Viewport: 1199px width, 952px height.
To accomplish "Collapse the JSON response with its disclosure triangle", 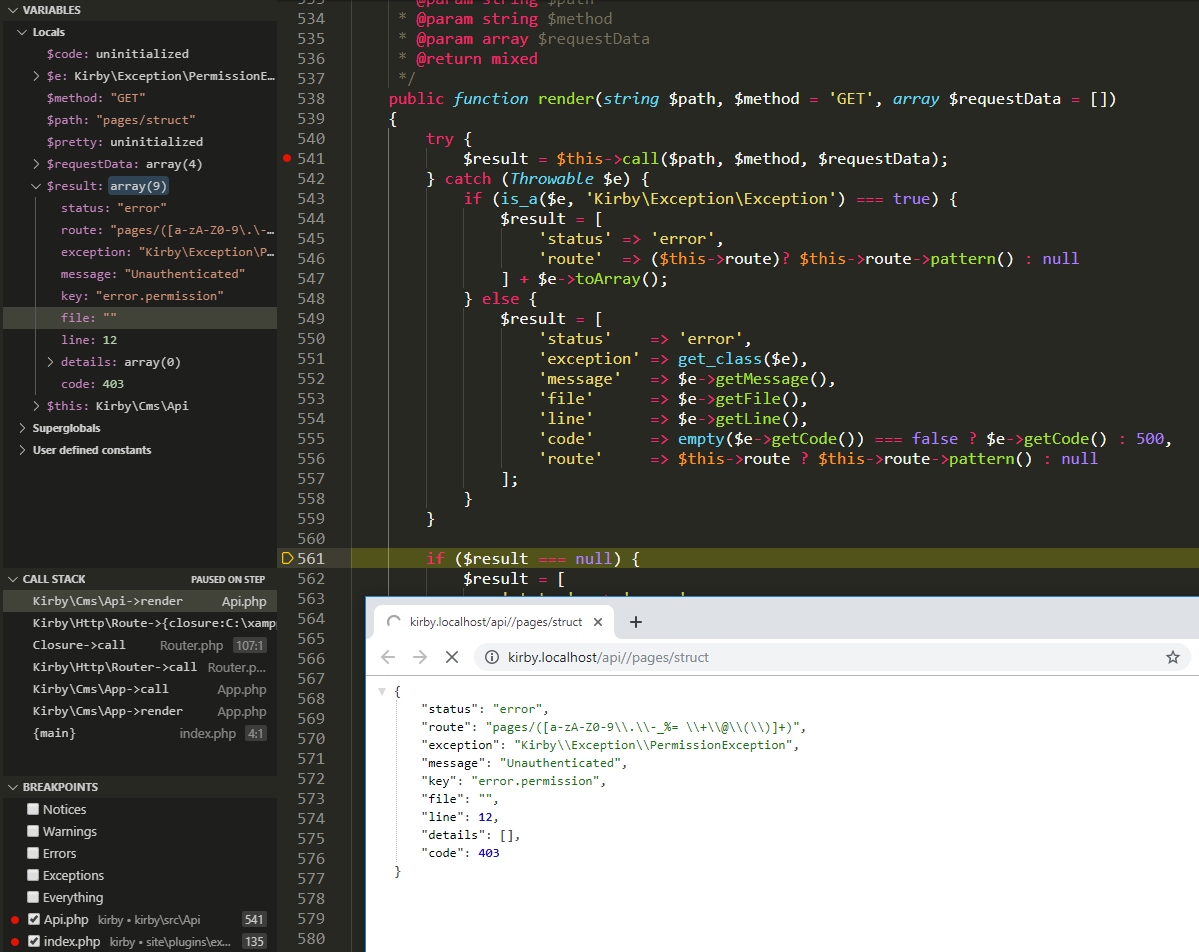I will (x=381, y=690).
